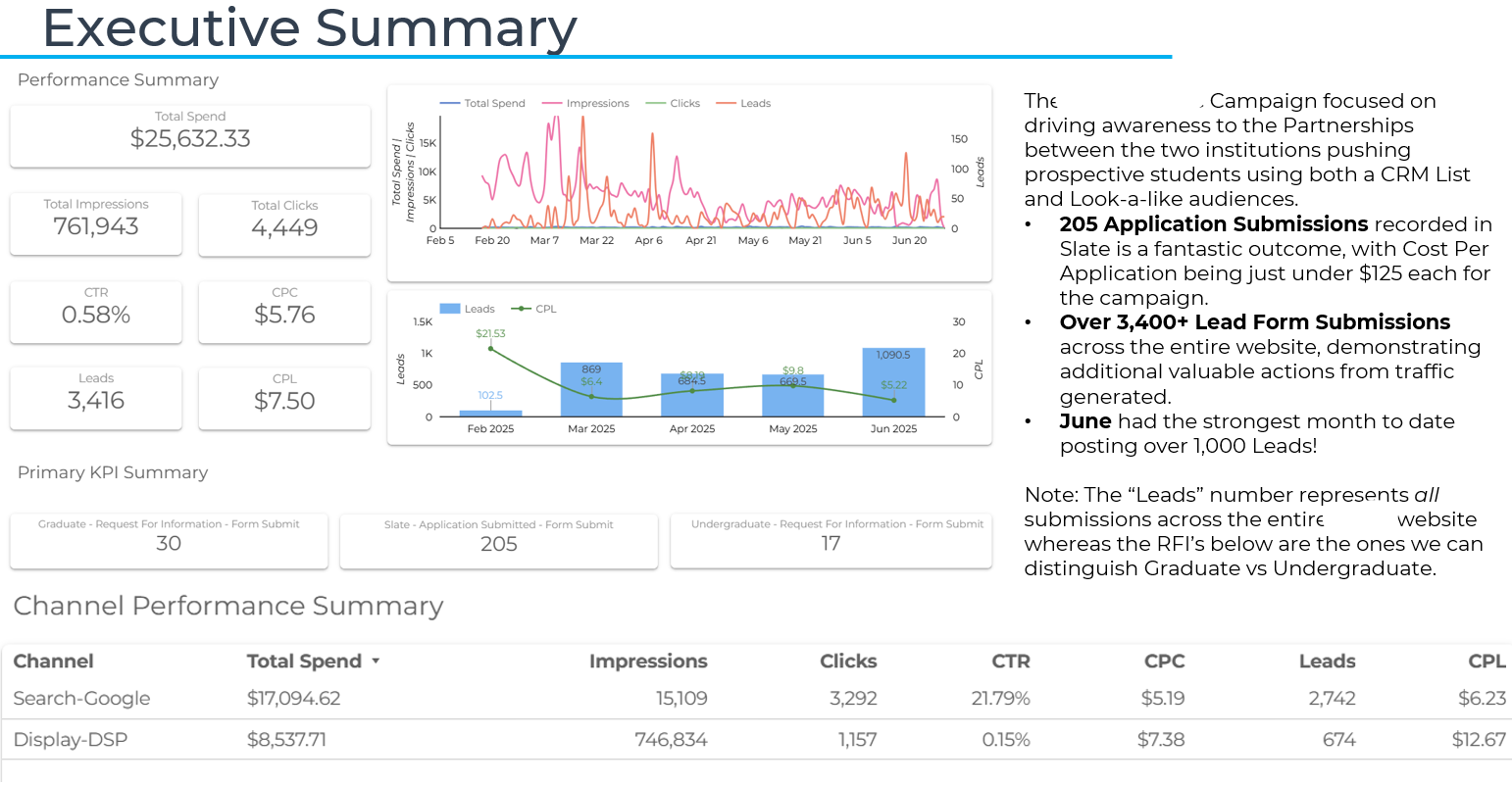Click the Channel Performance Summary heading
The image size is (1512, 785).
pyautogui.click(x=228, y=606)
